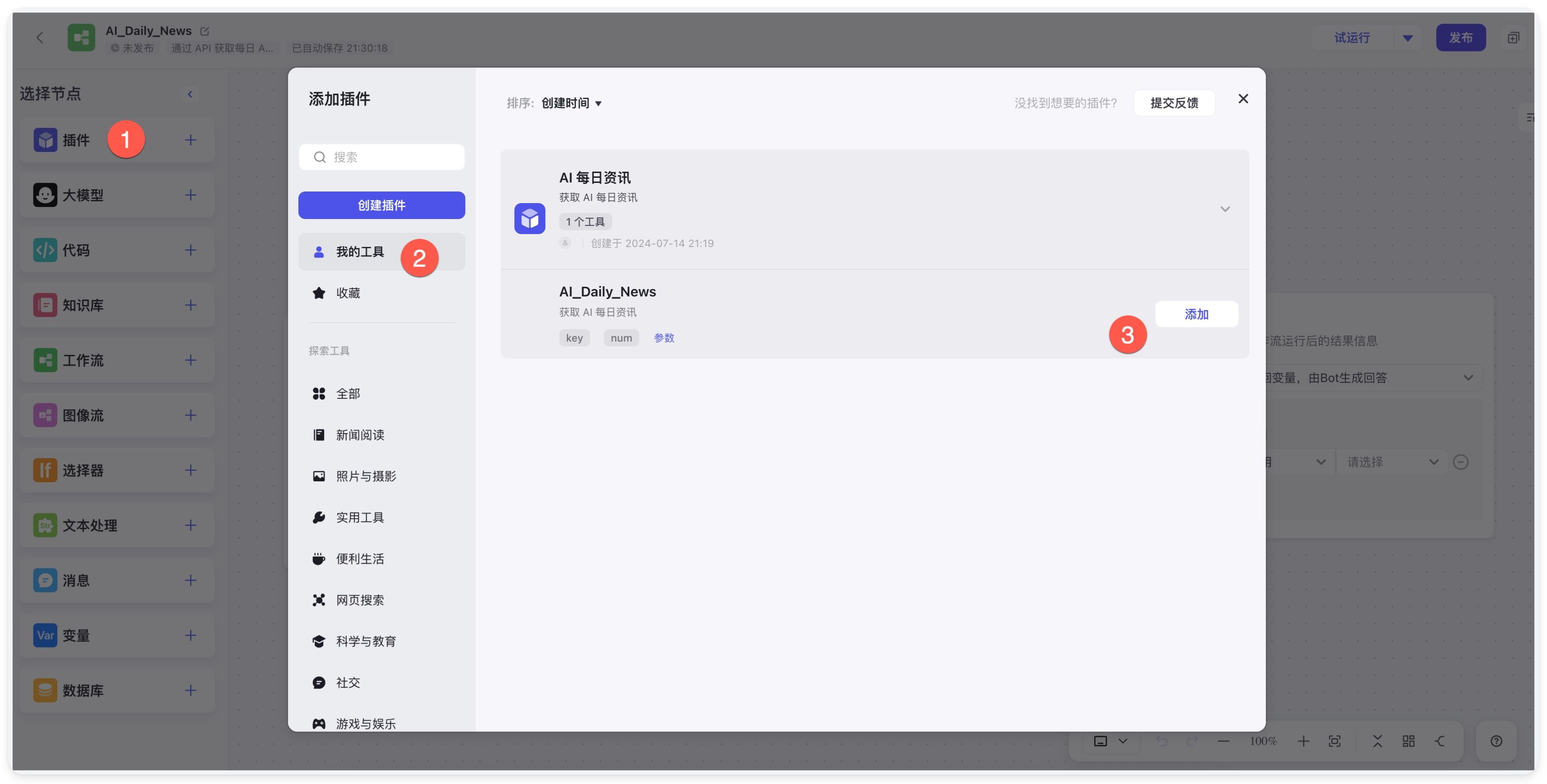The width and height of the screenshot is (1547, 784).
Task: Click the plus icon beside 大模型 node
Action: [x=190, y=195]
